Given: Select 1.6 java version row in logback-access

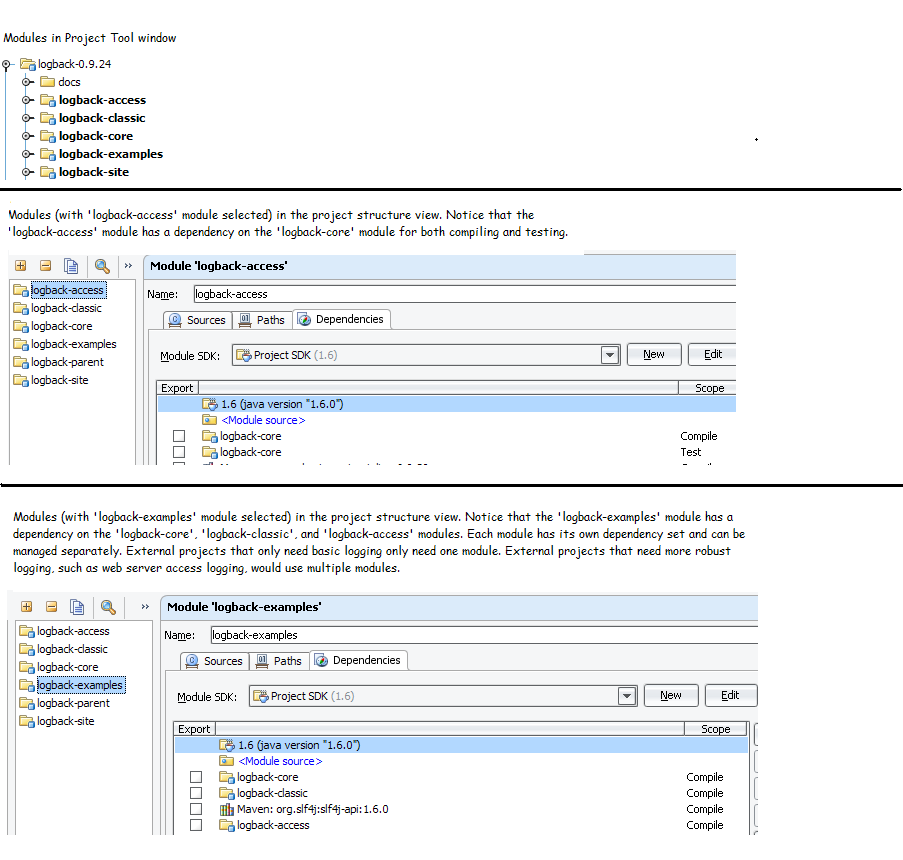Looking at the screenshot, I should [447, 404].
